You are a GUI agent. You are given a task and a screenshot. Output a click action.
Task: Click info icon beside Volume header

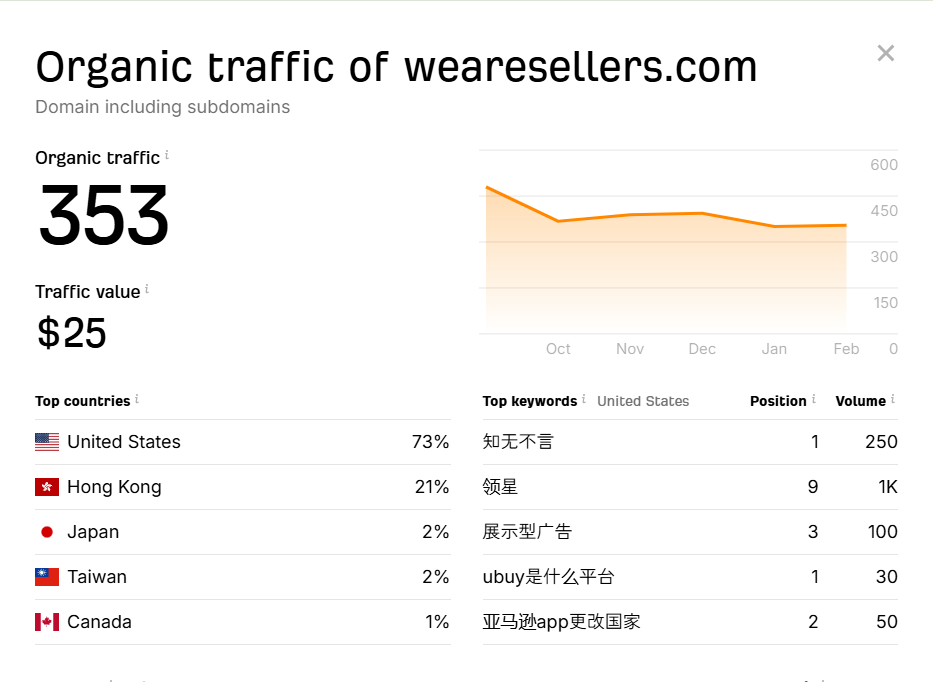(x=893, y=400)
